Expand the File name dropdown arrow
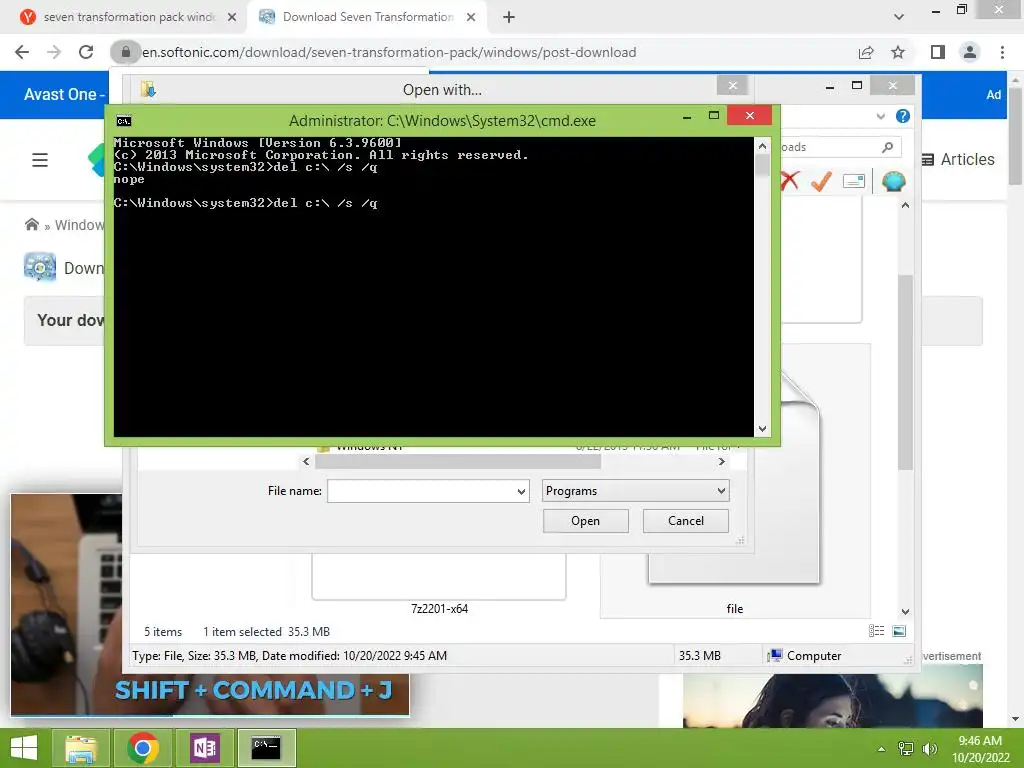This screenshot has width=1024, height=768. [x=521, y=491]
